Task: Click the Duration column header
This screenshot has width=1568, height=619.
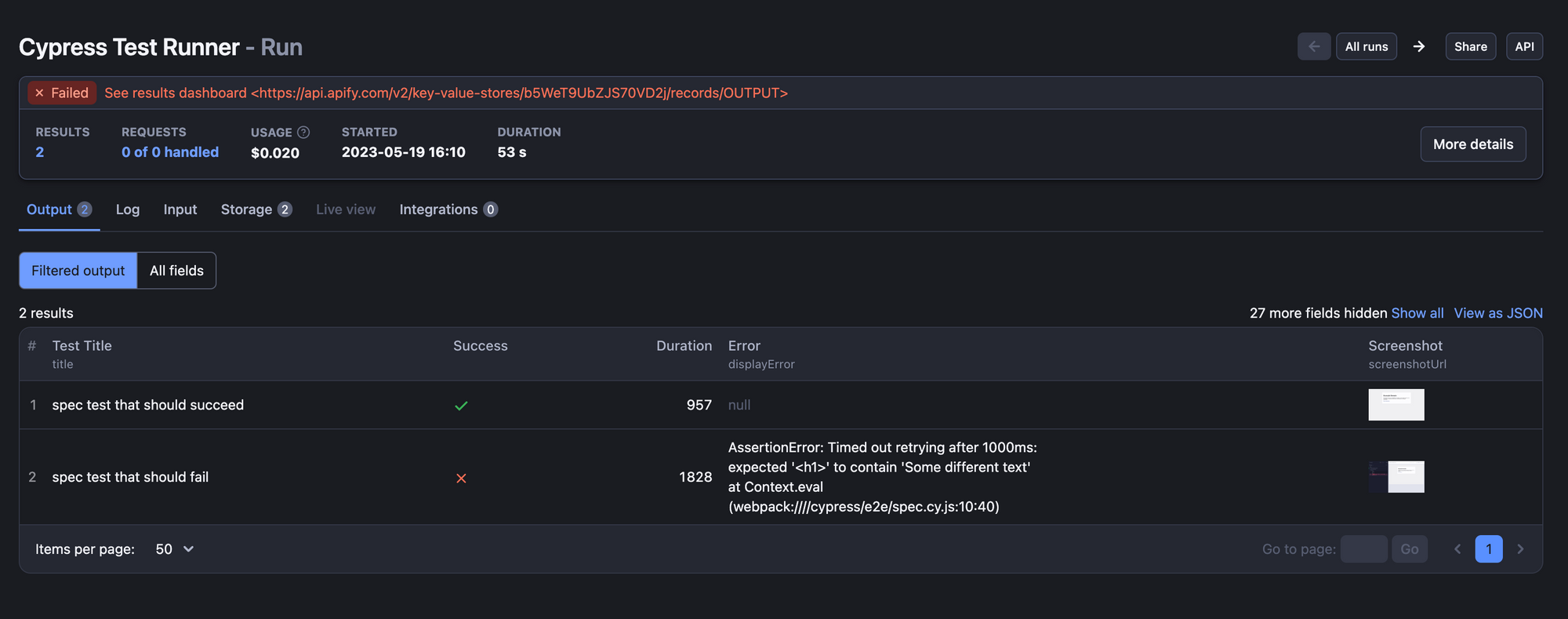Action: click(x=684, y=346)
